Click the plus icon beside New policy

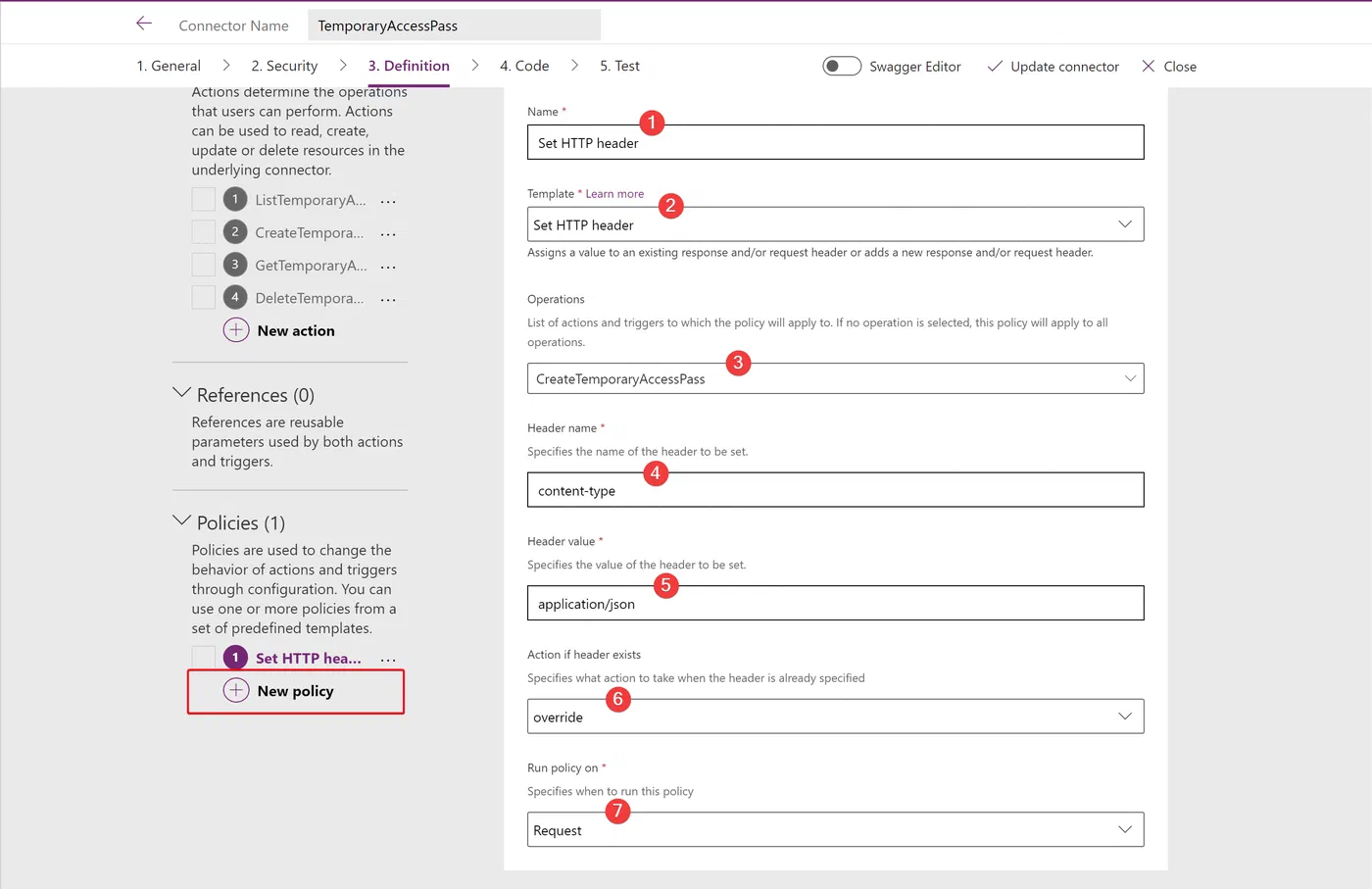236,690
